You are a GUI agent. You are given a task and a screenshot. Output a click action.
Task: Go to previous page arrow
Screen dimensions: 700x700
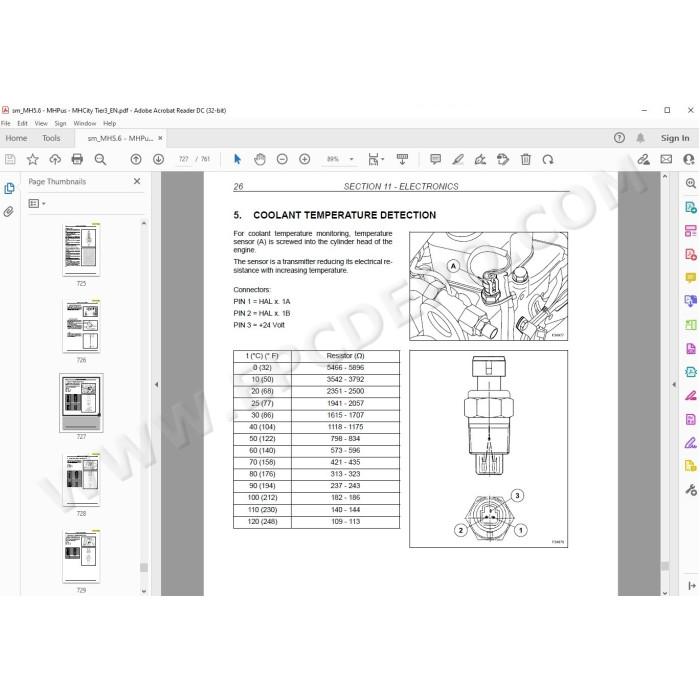pyautogui.click(x=136, y=159)
